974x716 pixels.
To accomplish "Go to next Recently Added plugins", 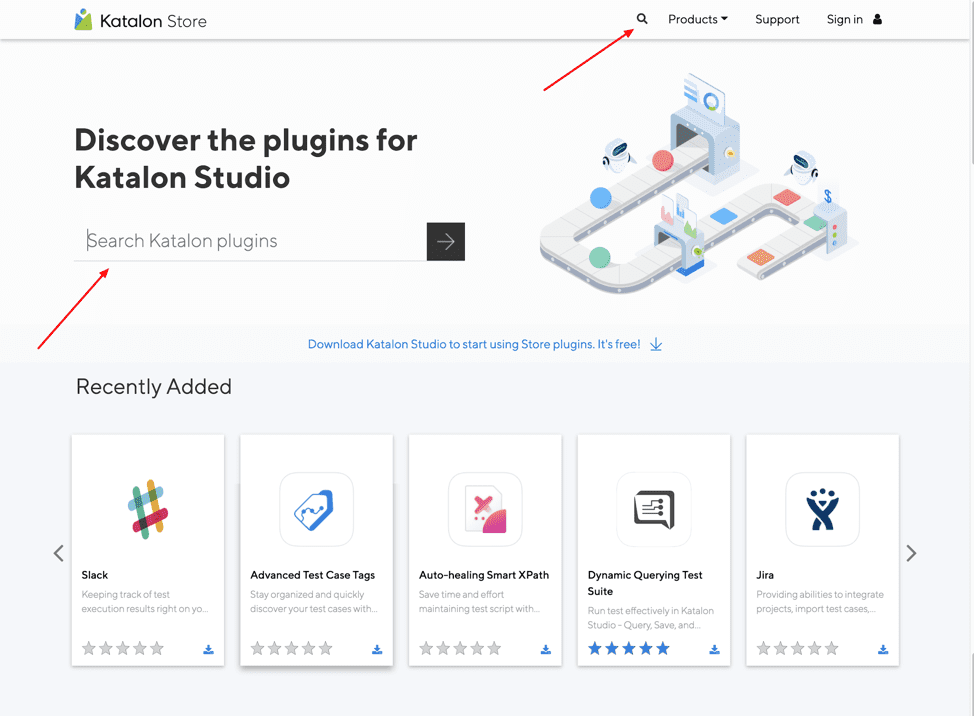I will (911, 553).
